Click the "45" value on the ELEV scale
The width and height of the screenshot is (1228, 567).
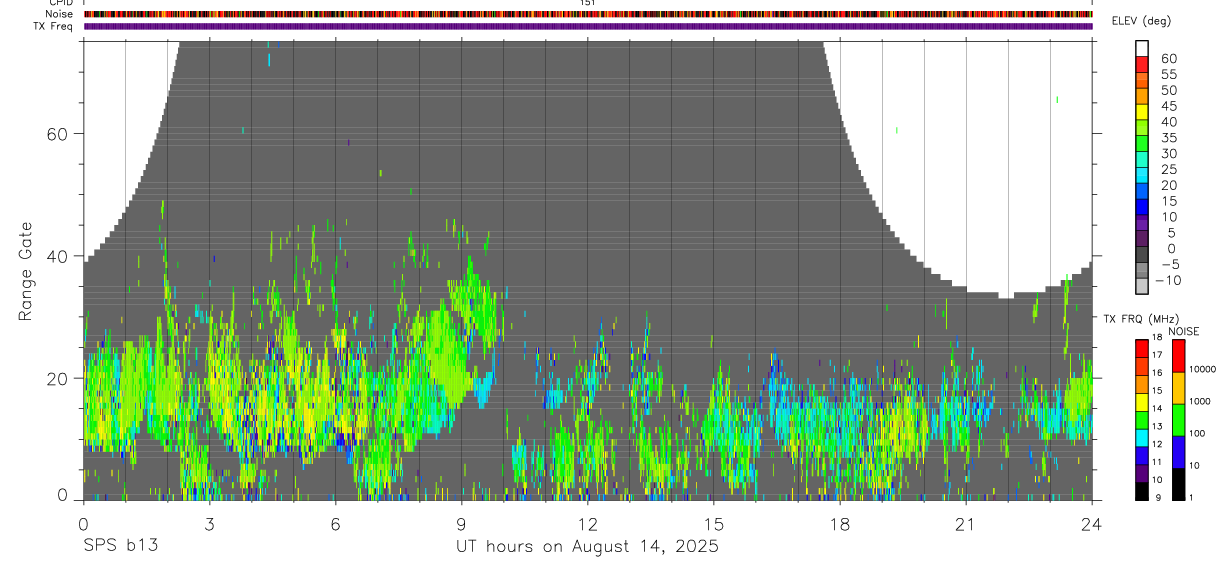[x=1168, y=106]
